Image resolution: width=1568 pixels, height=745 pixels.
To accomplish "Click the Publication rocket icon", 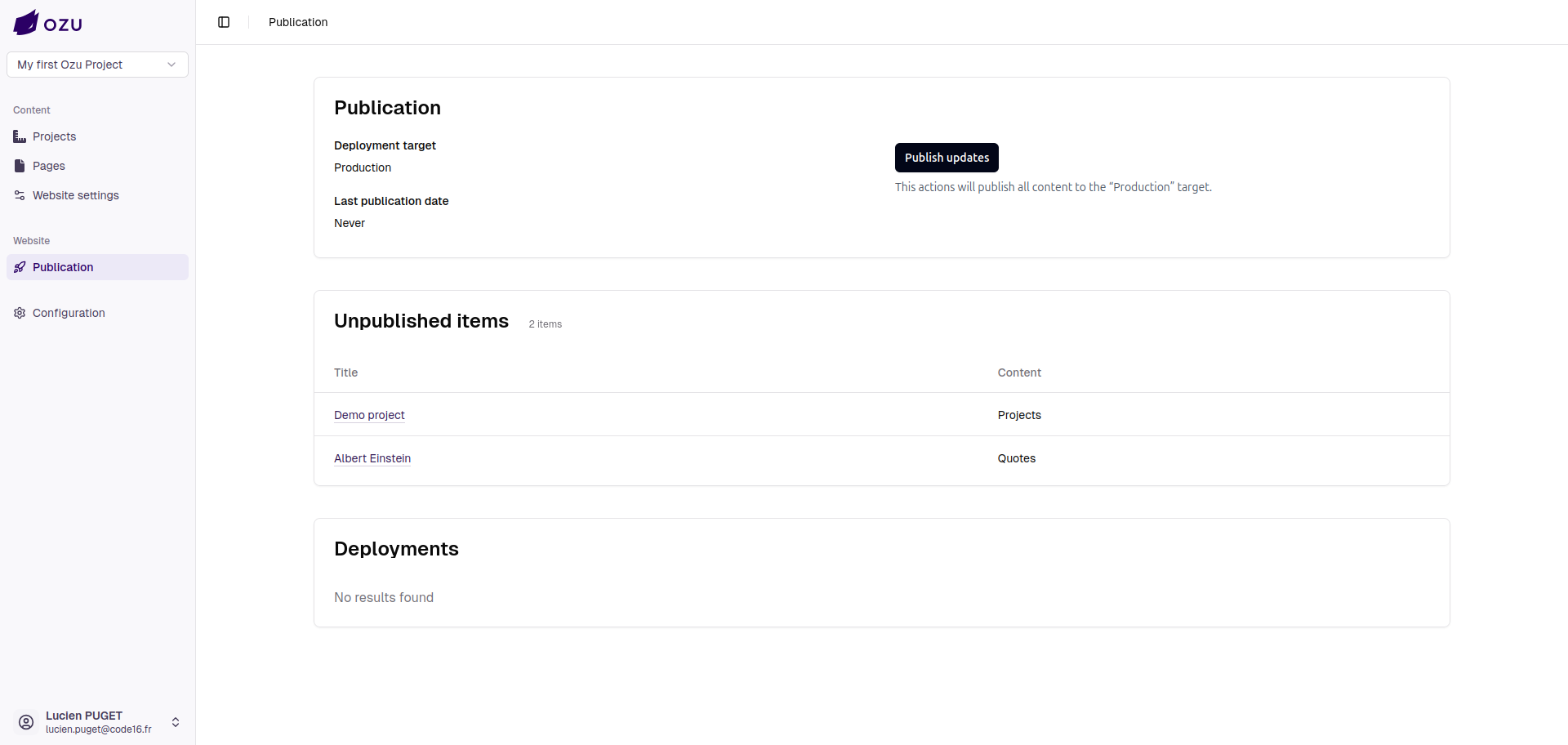I will click(x=20, y=267).
